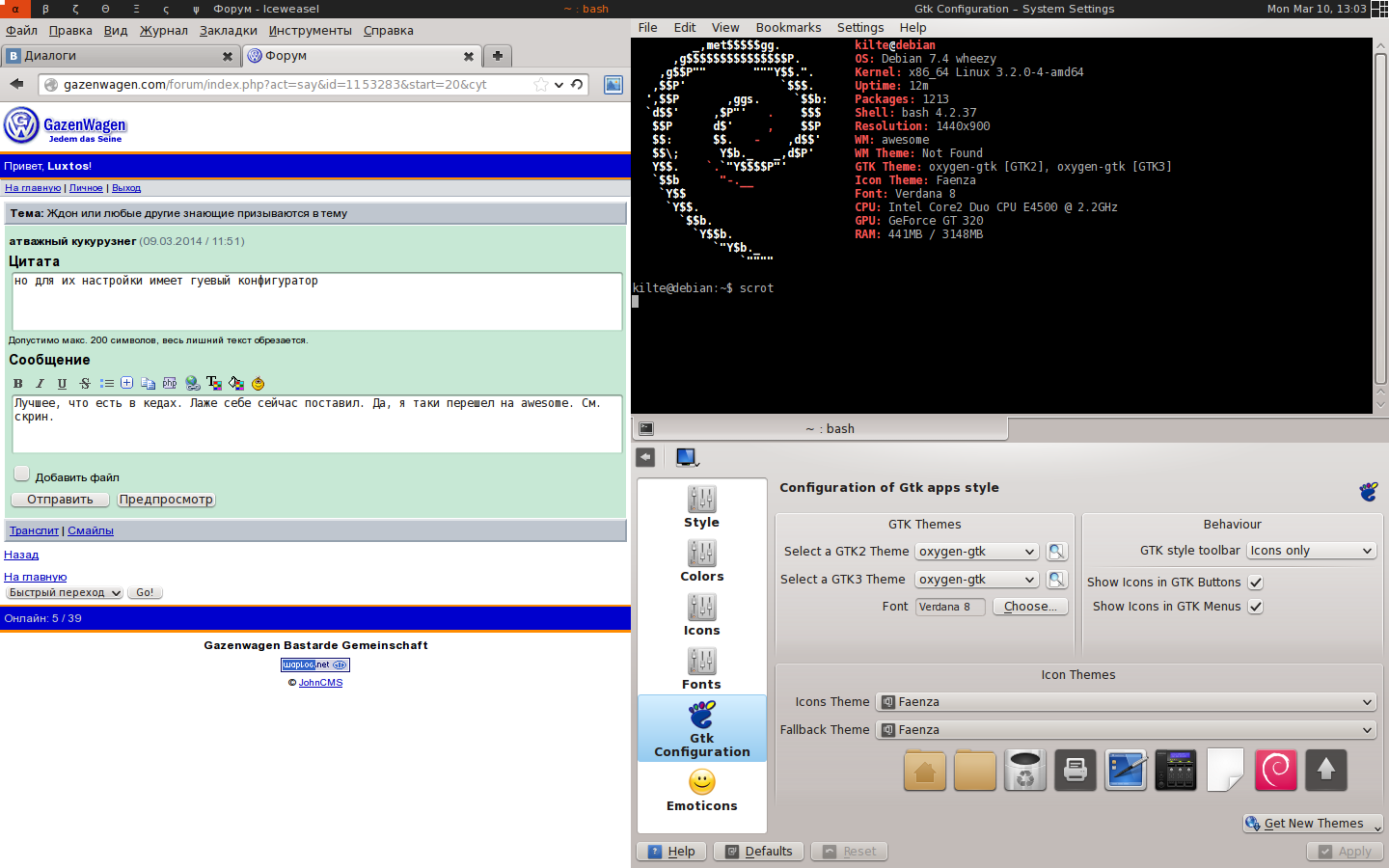
Task: Open the Быстрый переход dropdown
Action: (x=64, y=592)
